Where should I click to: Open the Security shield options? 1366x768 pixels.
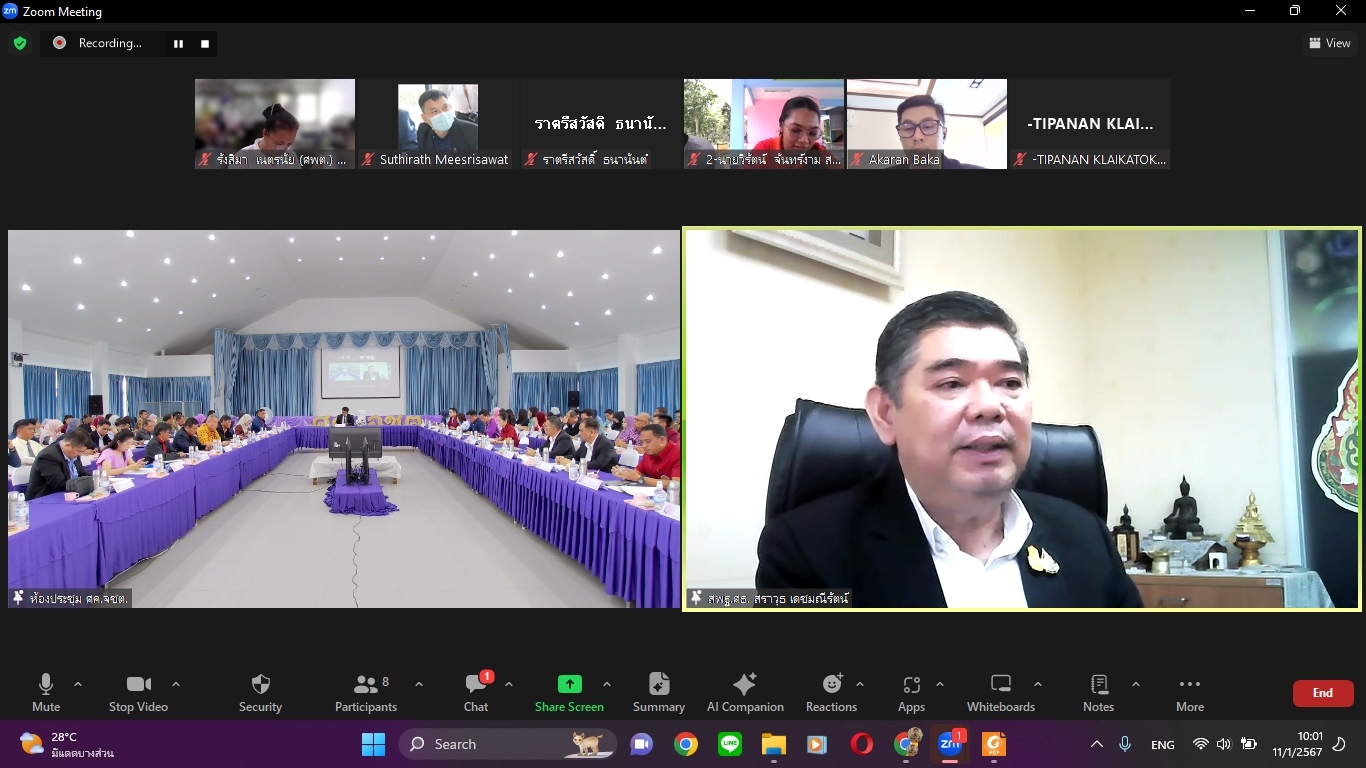click(x=260, y=692)
